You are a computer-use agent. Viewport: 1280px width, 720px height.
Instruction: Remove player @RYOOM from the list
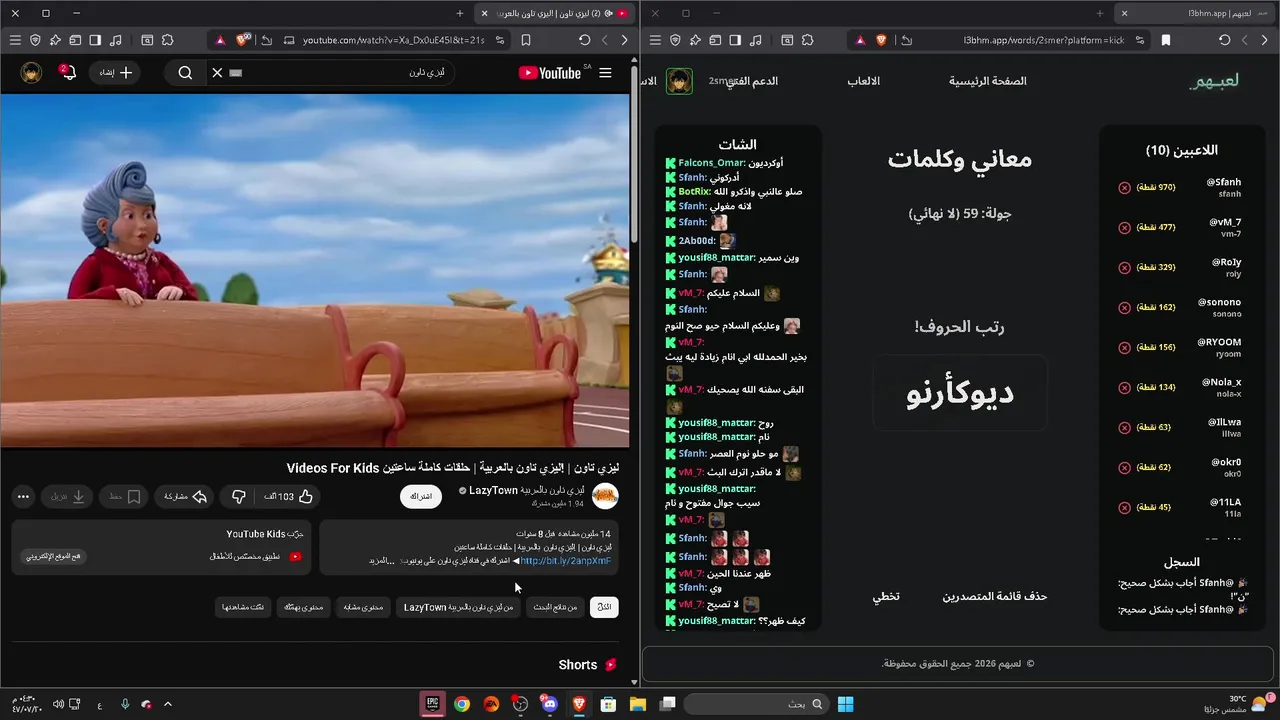click(1124, 348)
